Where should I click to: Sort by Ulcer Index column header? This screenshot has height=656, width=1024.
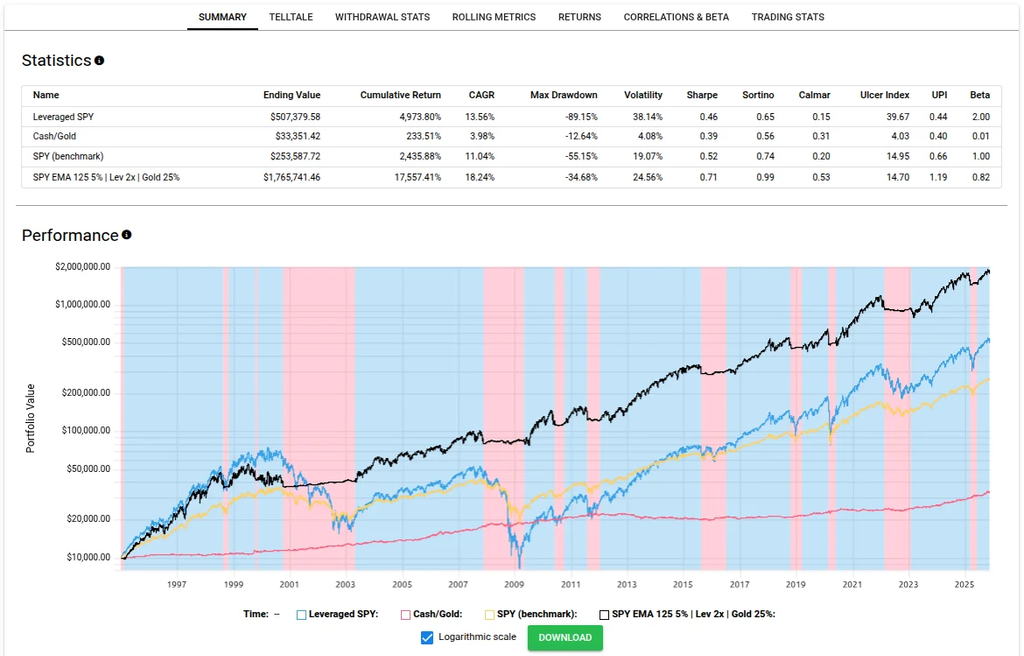pos(884,95)
